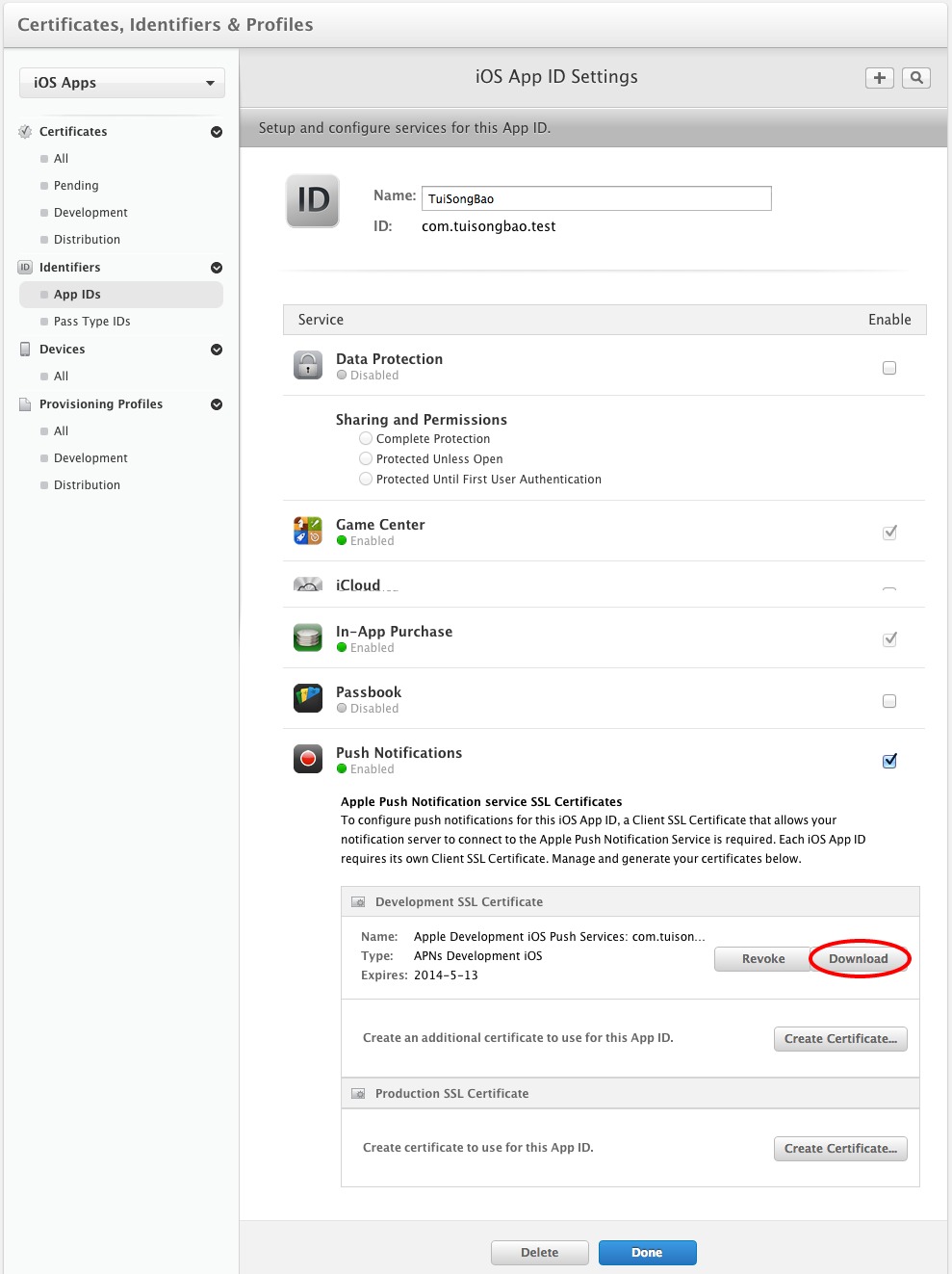Click the plus icon to add App ID
The image size is (952, 1274).
pos(879,78)
